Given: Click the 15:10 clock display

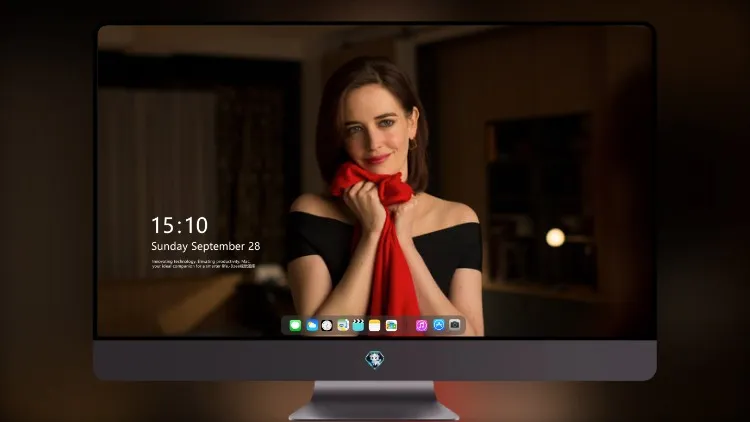Looking at the screenshot, I should point(179,225).
